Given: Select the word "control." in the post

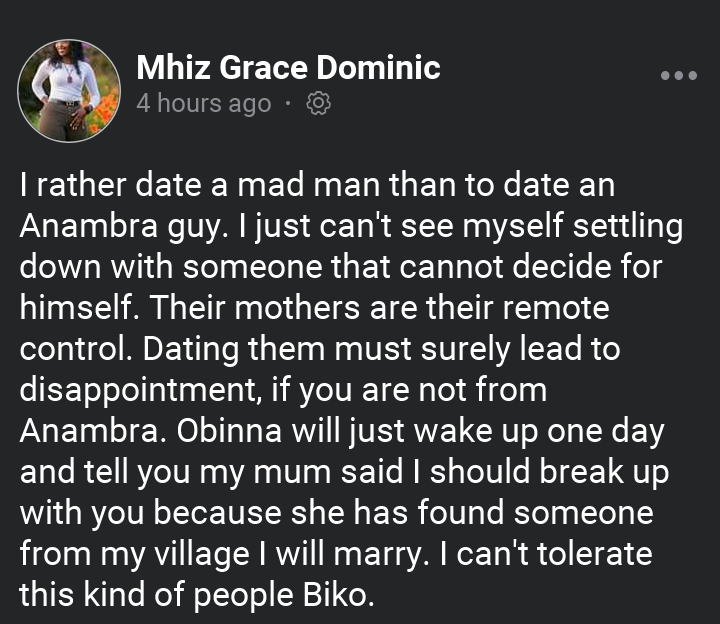Looking at the screenshot, I should coord(75,350).
